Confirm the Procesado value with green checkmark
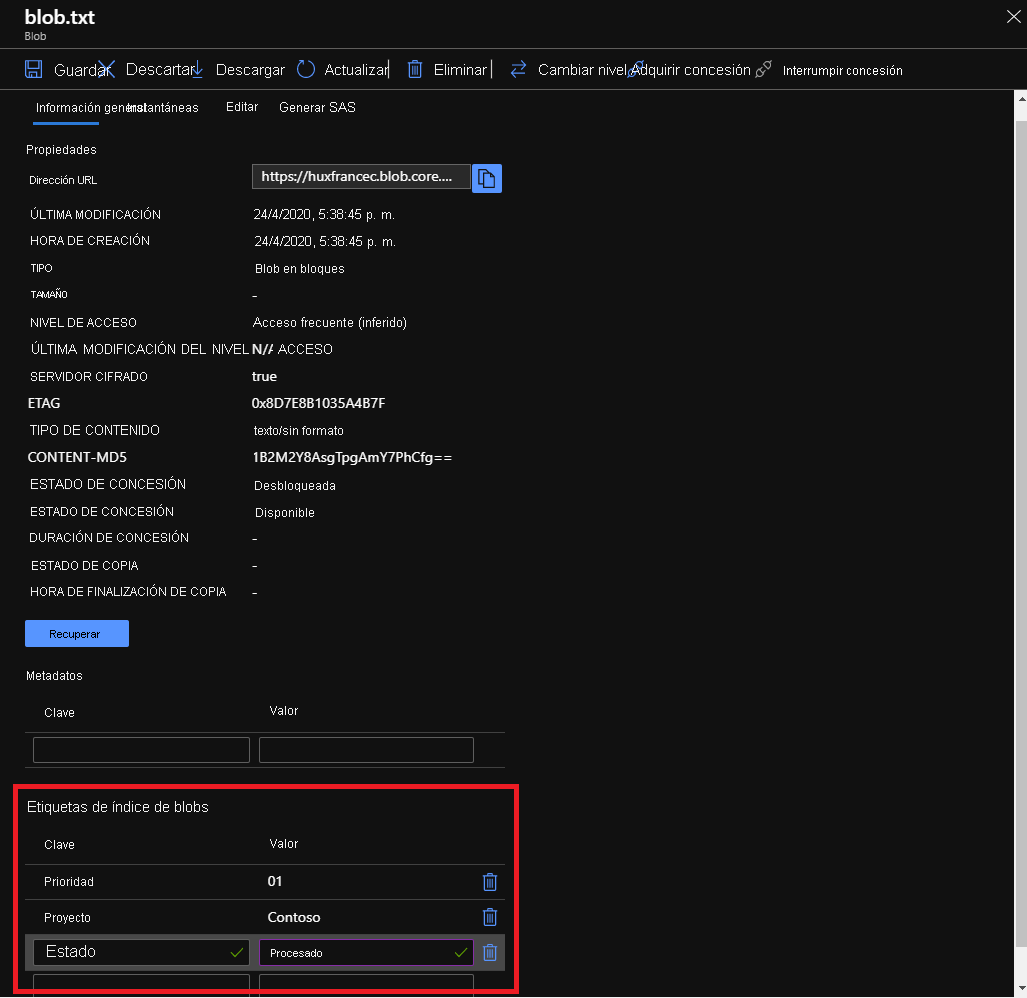The height and width of the screenshot is (998, 1027). coord(460,952)
